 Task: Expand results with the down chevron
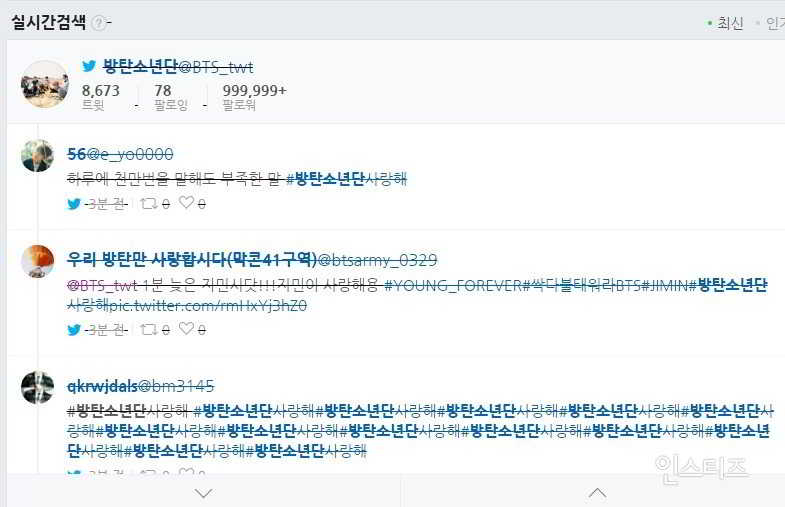tap(203, 493)
